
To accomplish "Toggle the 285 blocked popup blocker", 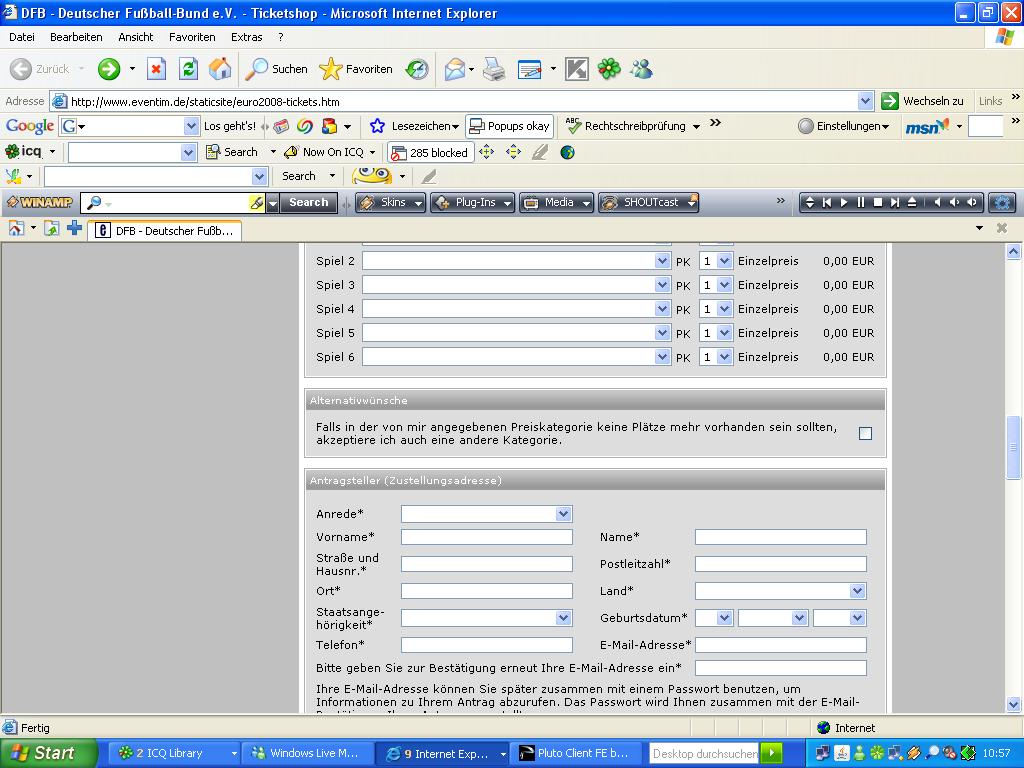I will (430, 153).
